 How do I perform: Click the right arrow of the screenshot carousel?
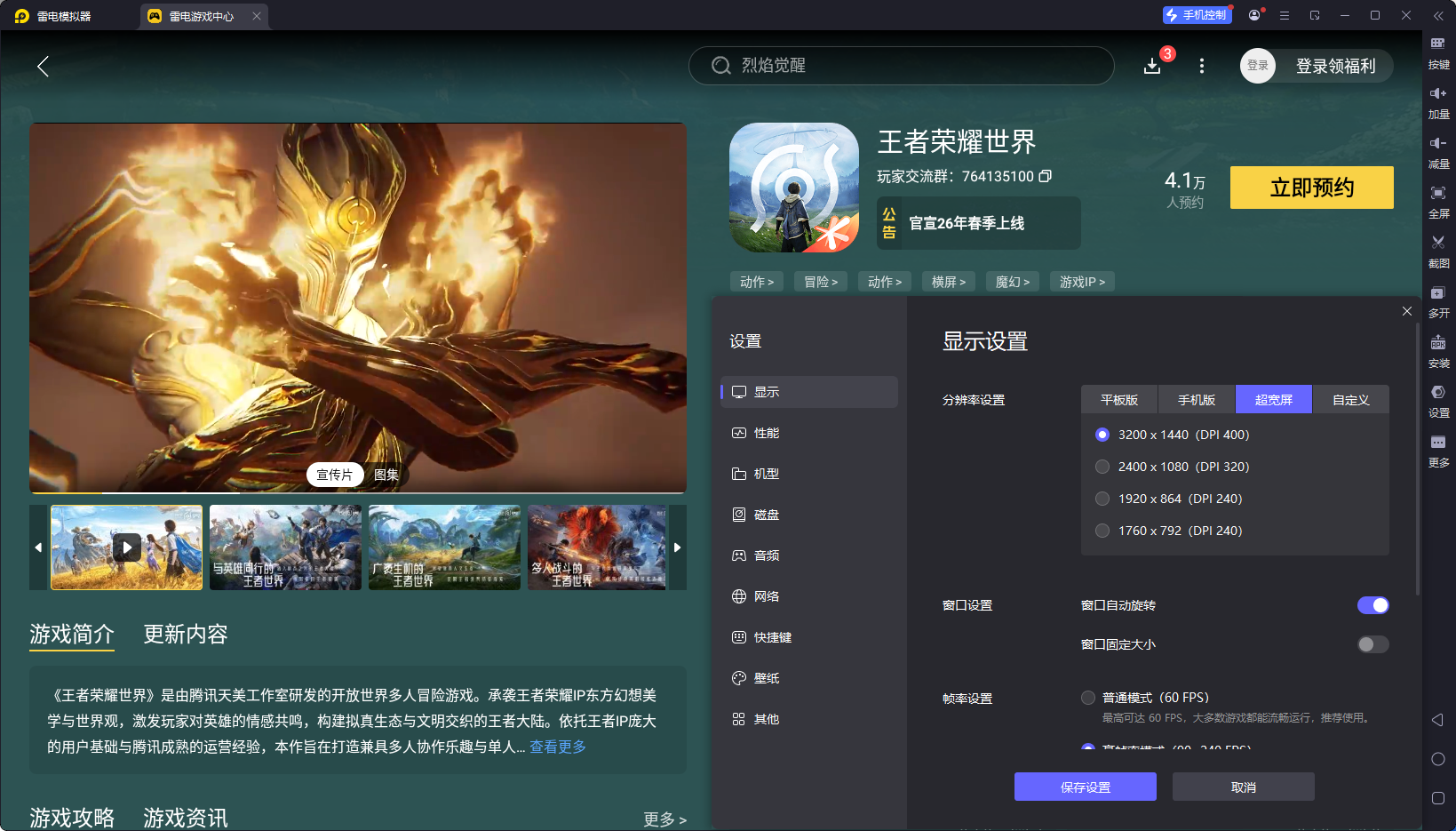(677, 547)
